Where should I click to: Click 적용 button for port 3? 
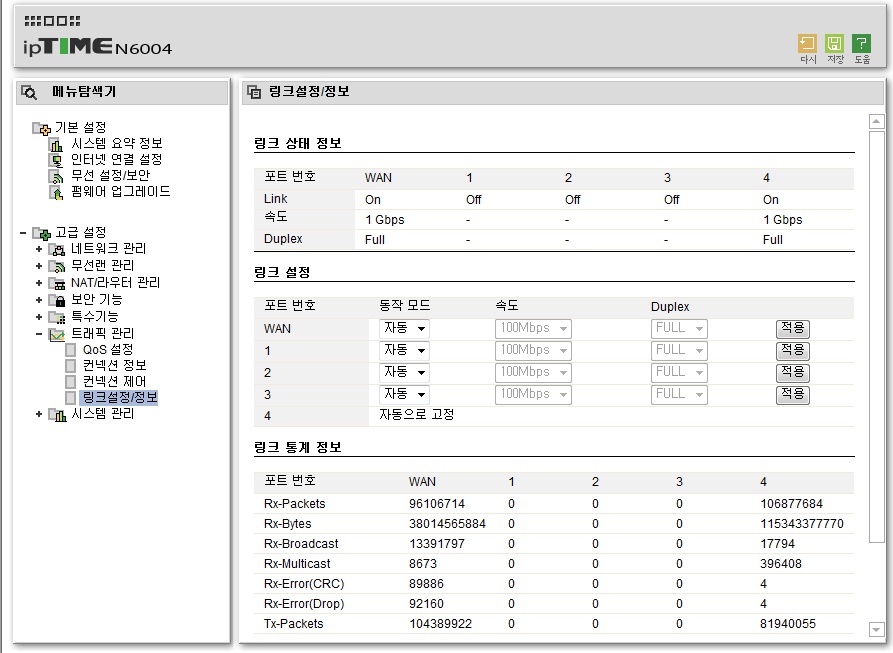coord(792,395)
